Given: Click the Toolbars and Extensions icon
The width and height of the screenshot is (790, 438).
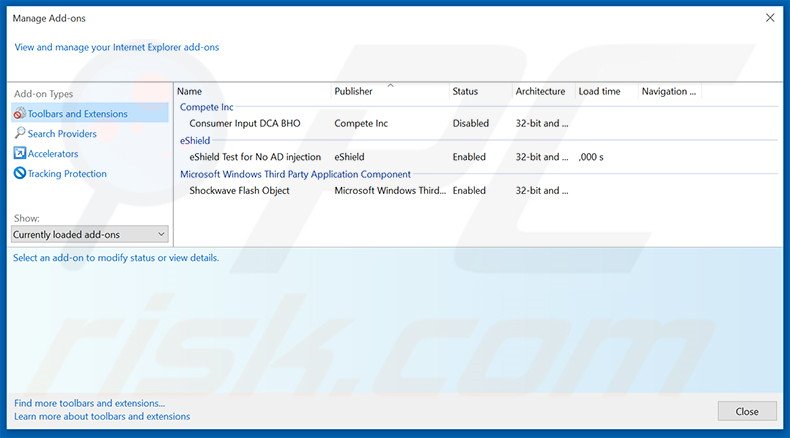Looking at the screenshot, I should pyautogui.click(x=20, y=113).
